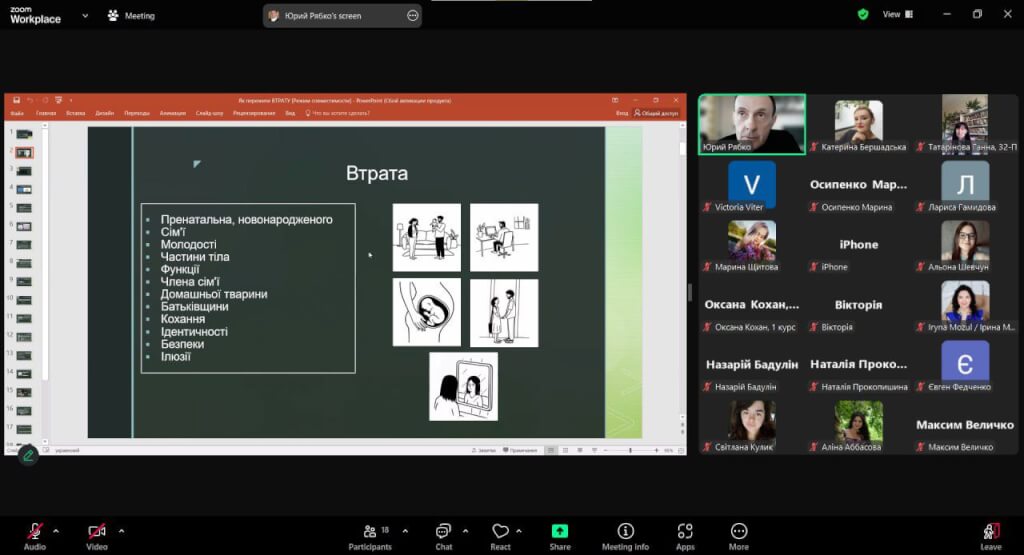Turn on camera with Video button
The width and height of the screenshot is (1024, 555).
(97, 534)
